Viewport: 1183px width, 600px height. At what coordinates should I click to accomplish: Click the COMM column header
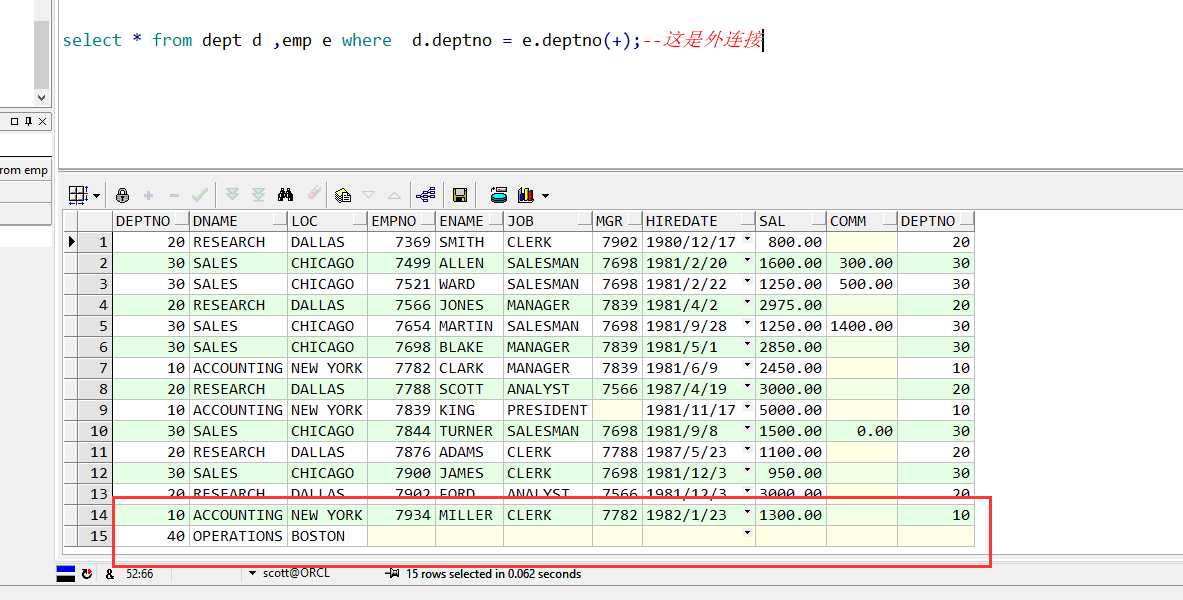click(862, 221)
